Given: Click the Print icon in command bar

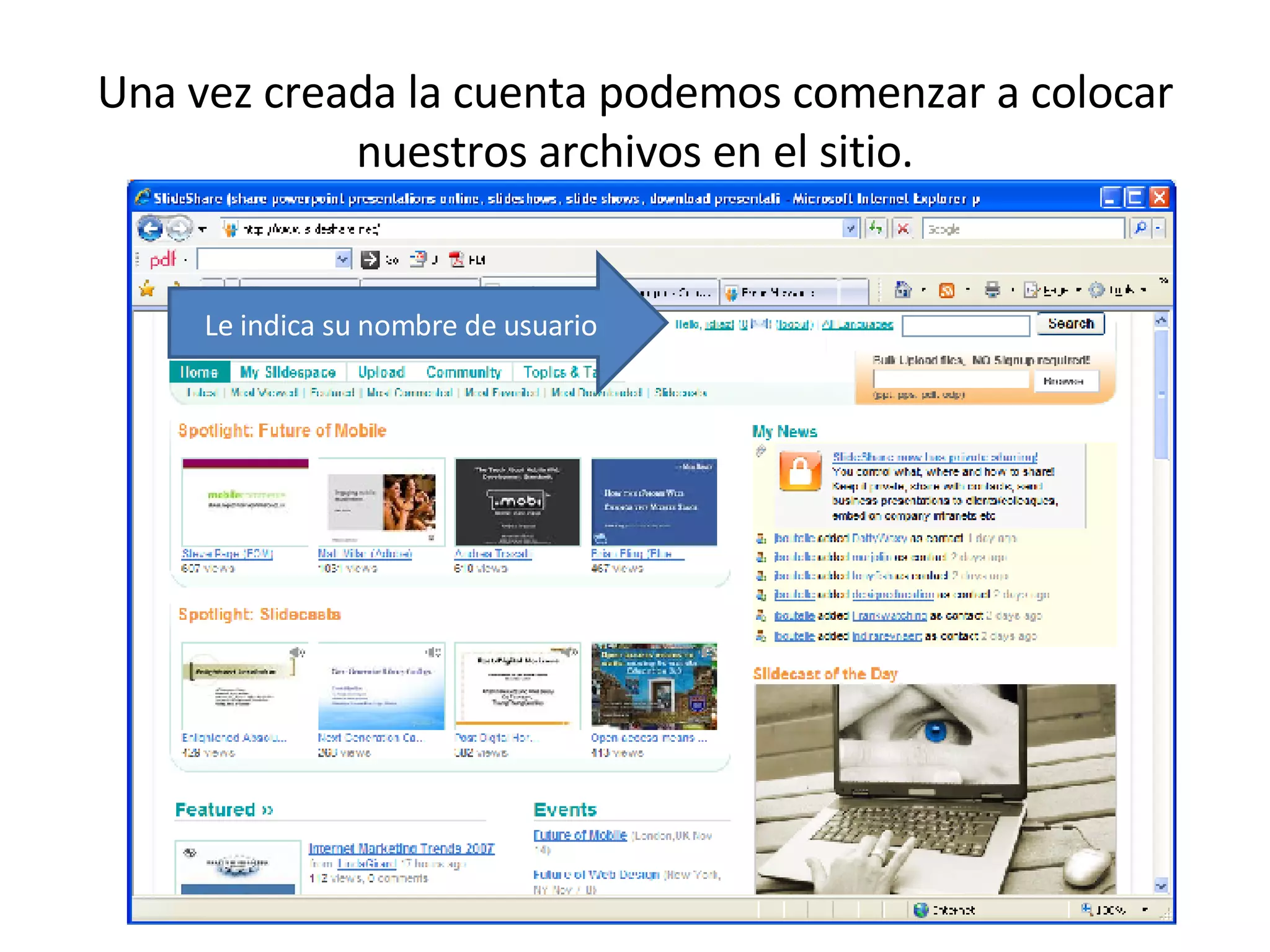Looking at the screenshot, I should point(992,290).
